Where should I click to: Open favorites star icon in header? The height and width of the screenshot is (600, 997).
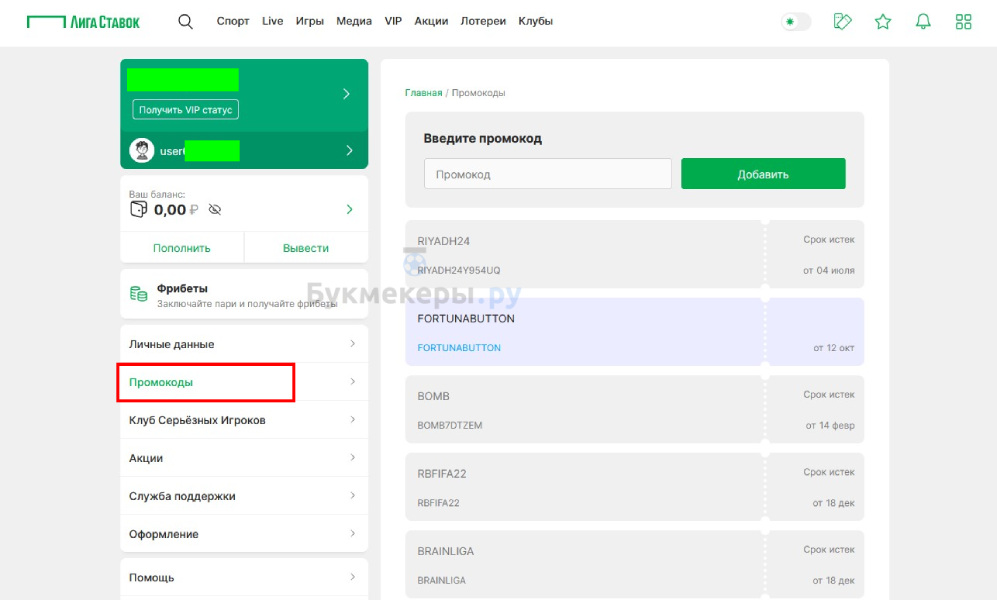(883, 21)
